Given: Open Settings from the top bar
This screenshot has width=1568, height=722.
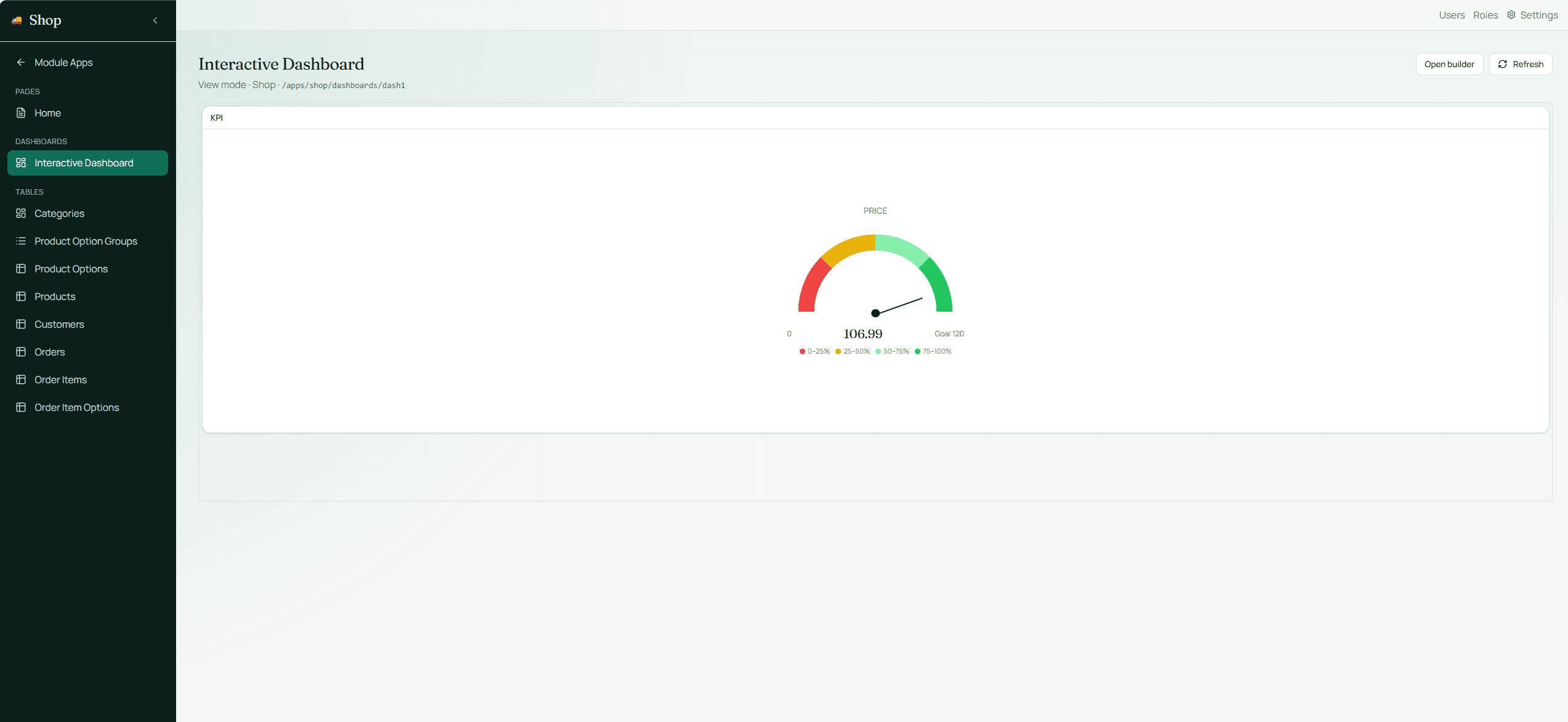Looking at the screenshot, I should coord(1532,15).
